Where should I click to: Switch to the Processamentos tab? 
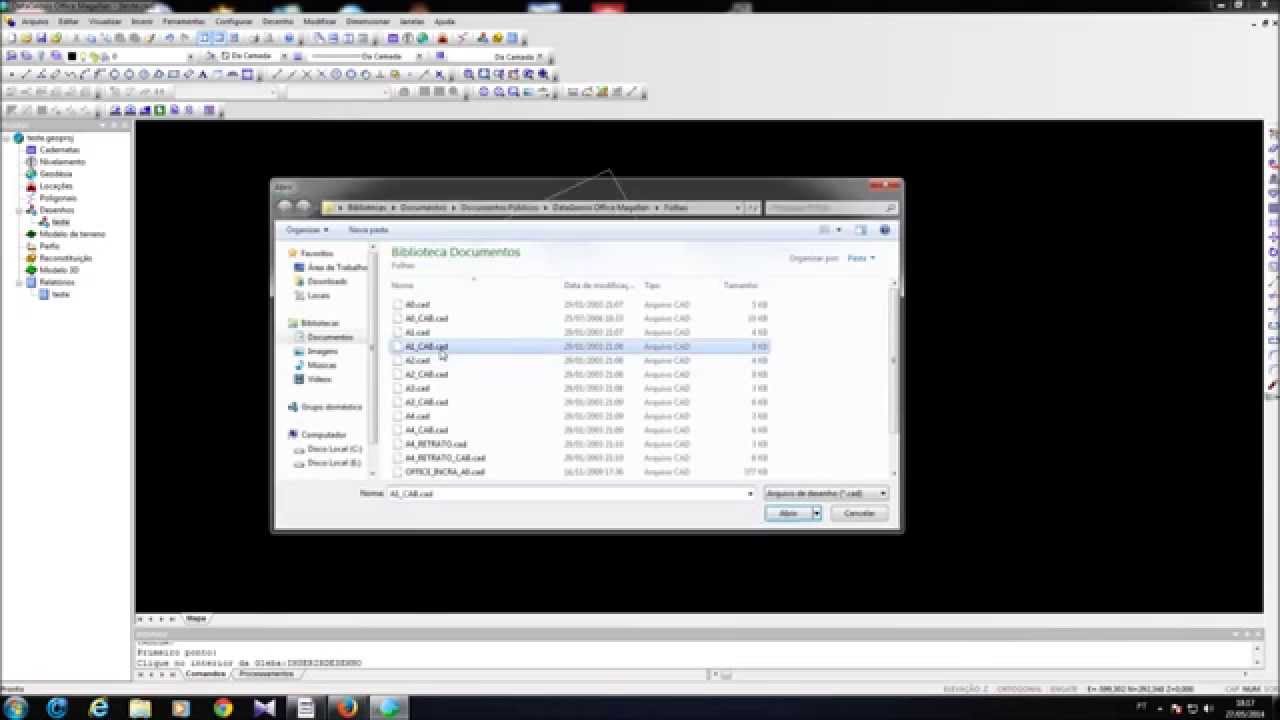point(266,674)
